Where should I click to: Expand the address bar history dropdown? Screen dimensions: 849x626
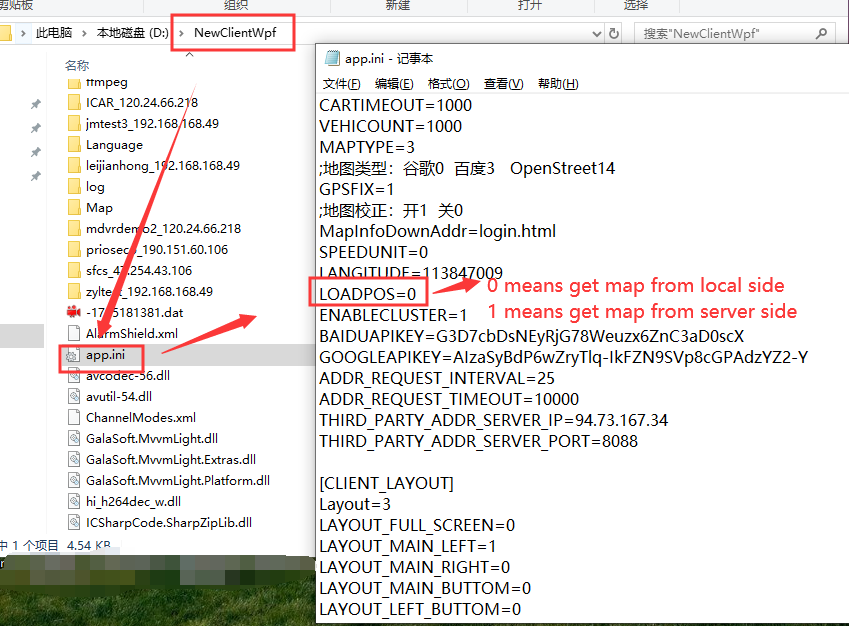(x=597, y=34)
